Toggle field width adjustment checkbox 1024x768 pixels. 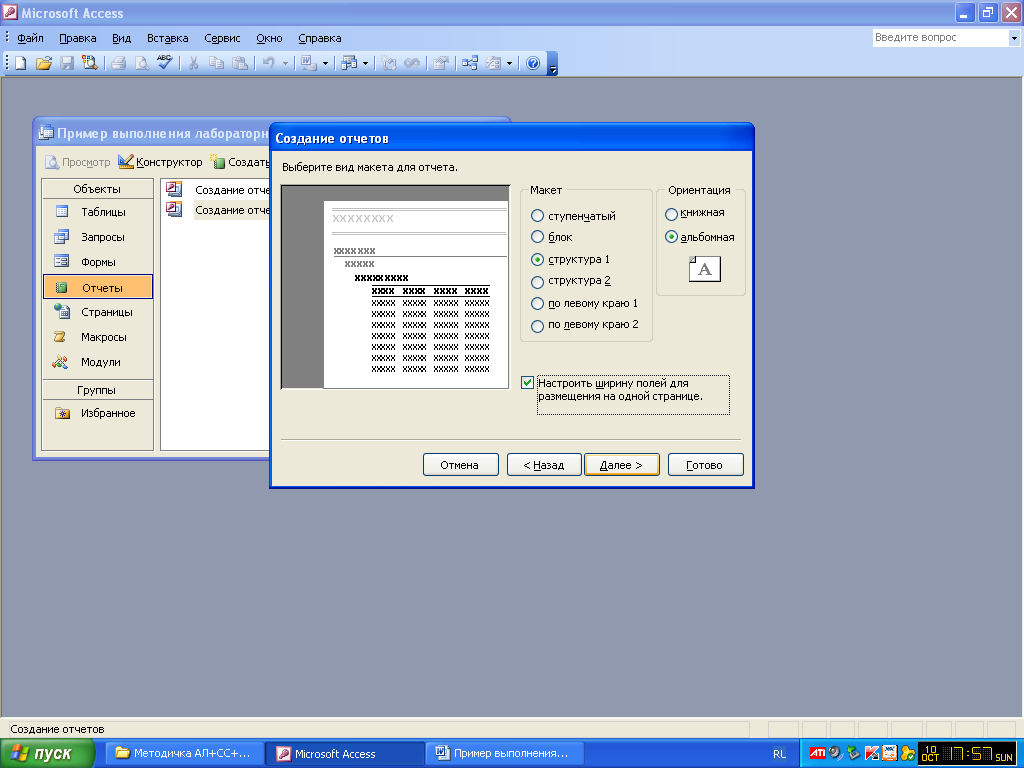point(528,383)
